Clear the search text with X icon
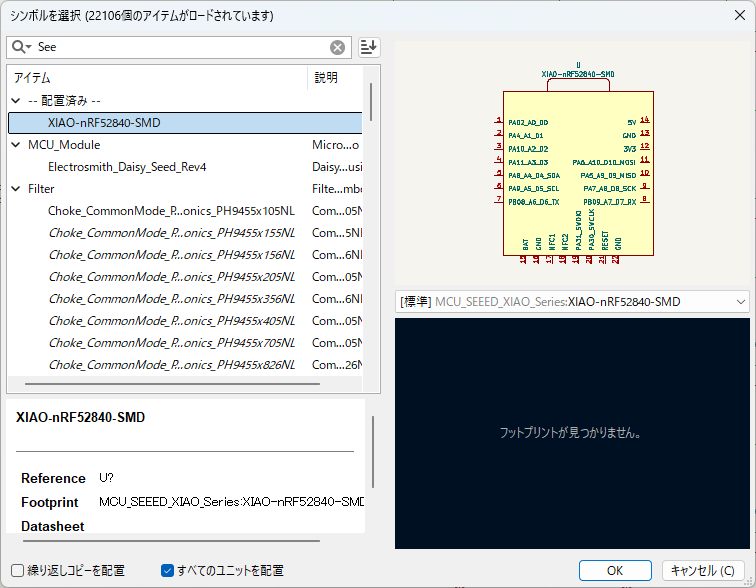Viewport: 756px width, 588px height. pos(338,47)
